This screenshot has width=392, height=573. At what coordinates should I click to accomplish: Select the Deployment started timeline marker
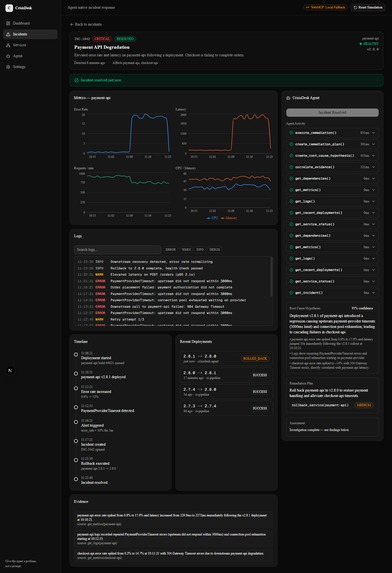tap(76, 354)
